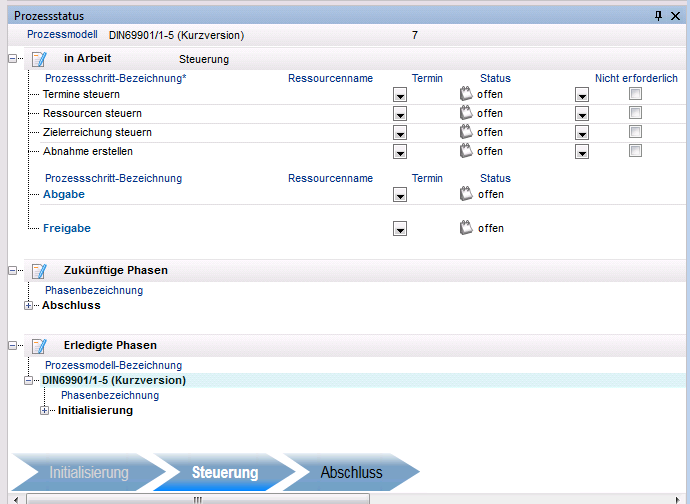Open the Freigabe link
The width and height of the screenshot is (690, 504).
(x=67, y=228)
